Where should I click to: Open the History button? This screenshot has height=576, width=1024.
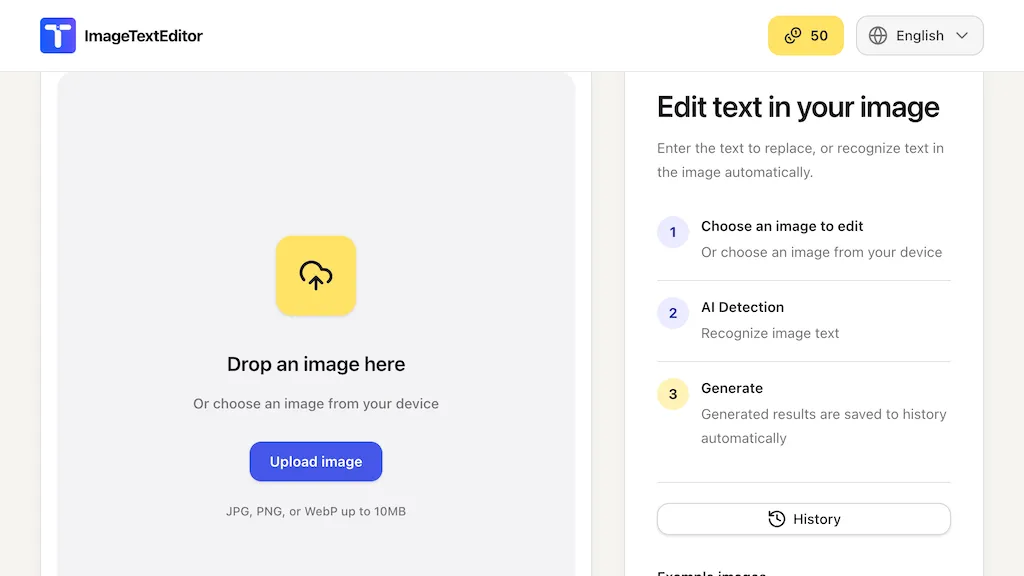click(x=804, y=519)
